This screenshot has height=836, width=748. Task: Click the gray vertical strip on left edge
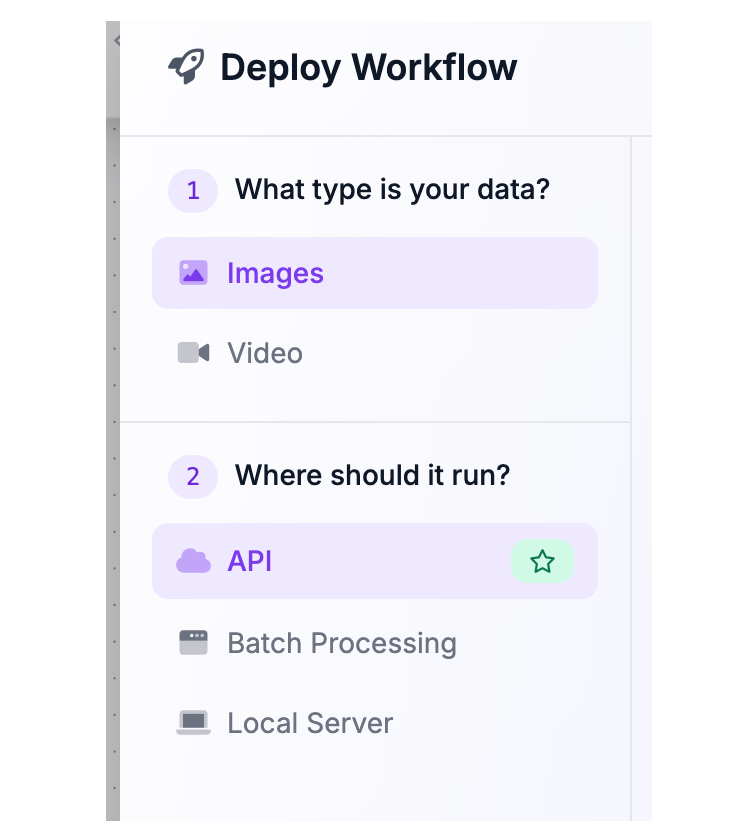pos(112,450)
